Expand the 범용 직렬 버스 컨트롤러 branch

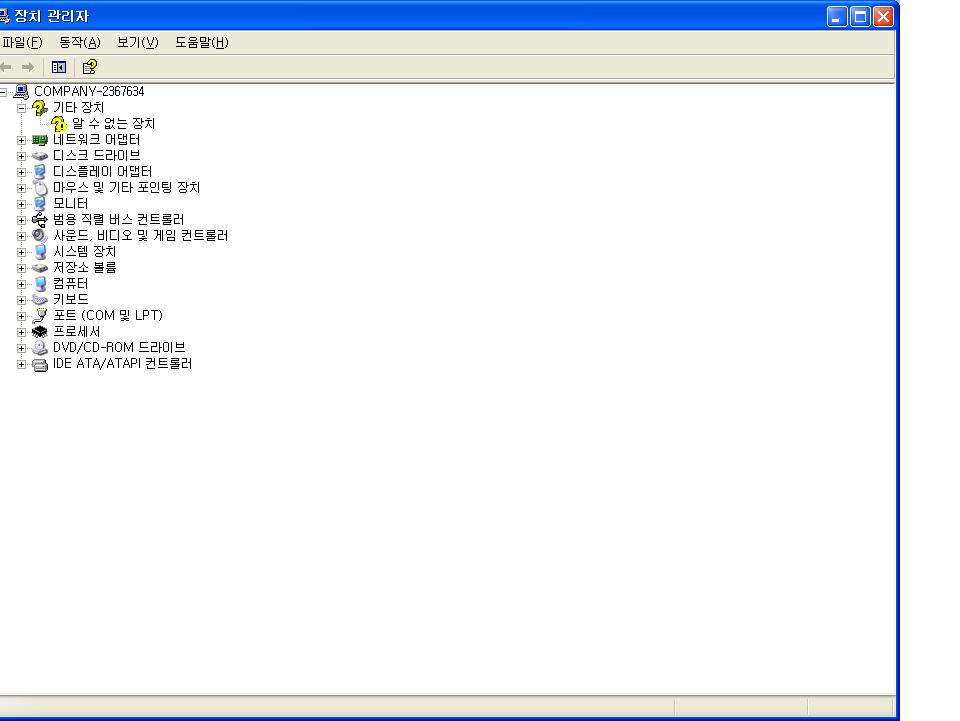pos(21,220)
